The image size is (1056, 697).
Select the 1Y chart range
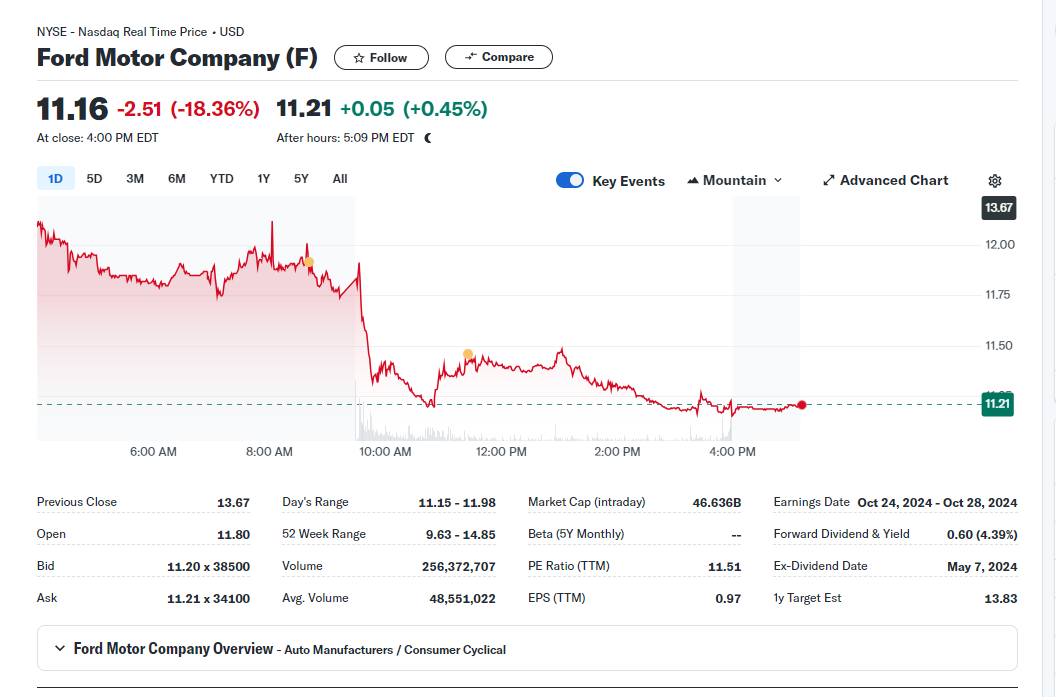click(x=264, y=179)
